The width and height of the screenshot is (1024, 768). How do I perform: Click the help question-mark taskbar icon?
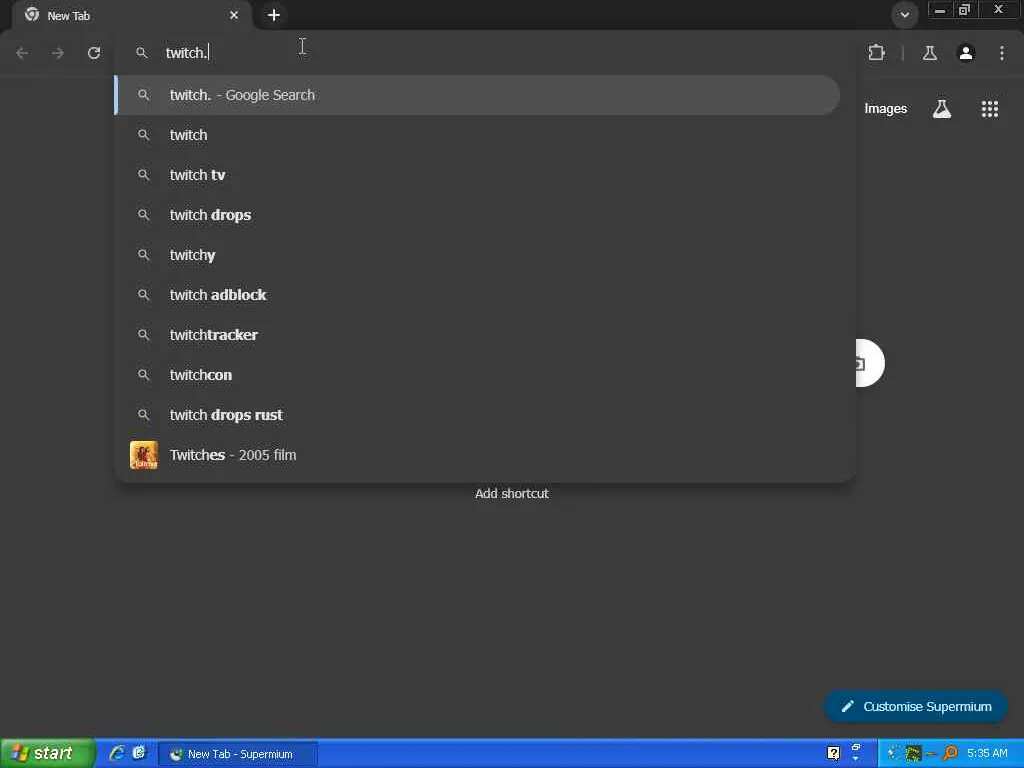833,754
